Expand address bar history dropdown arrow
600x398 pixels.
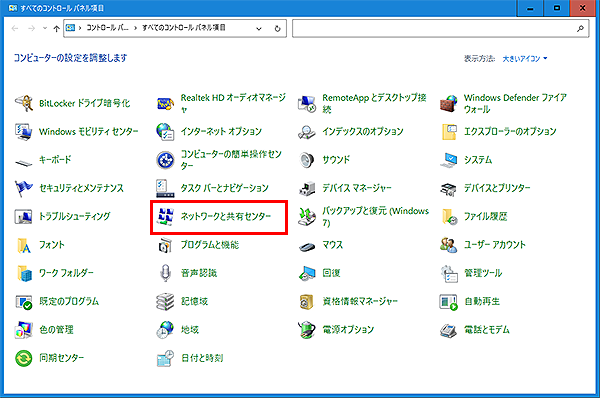259,28
